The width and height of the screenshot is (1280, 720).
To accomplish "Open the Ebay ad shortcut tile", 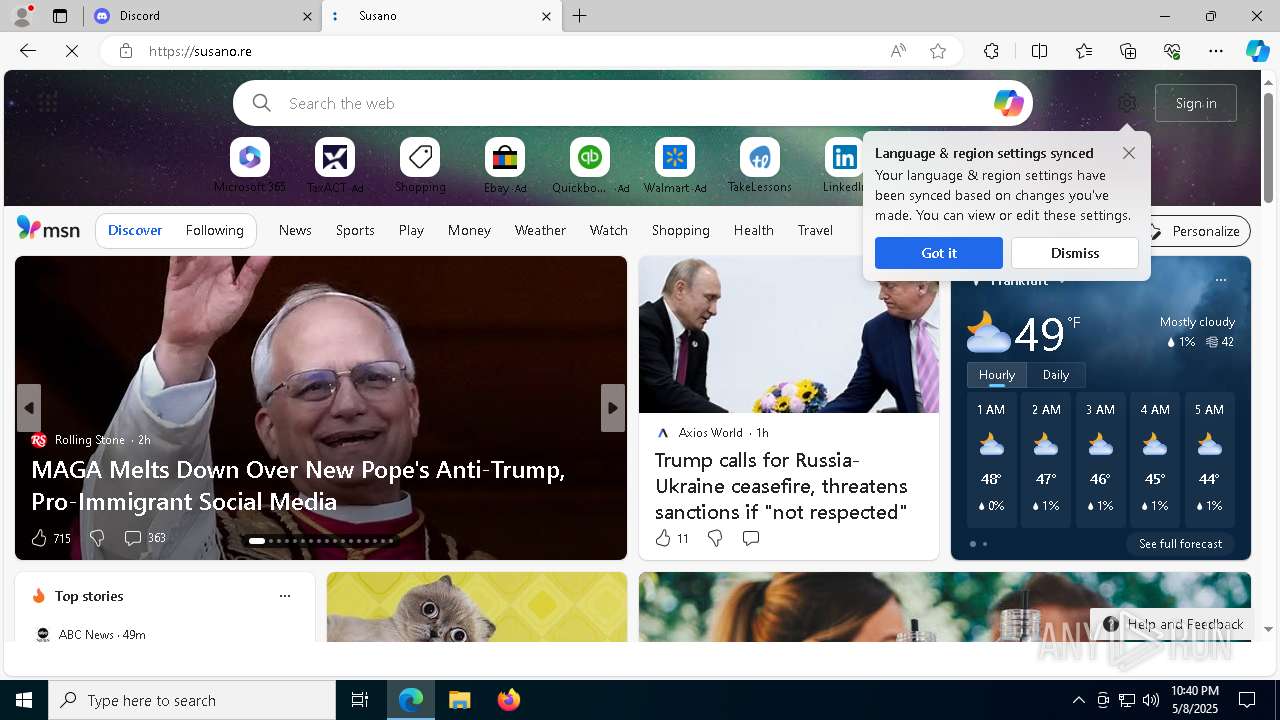I will [x=505, y=166].
